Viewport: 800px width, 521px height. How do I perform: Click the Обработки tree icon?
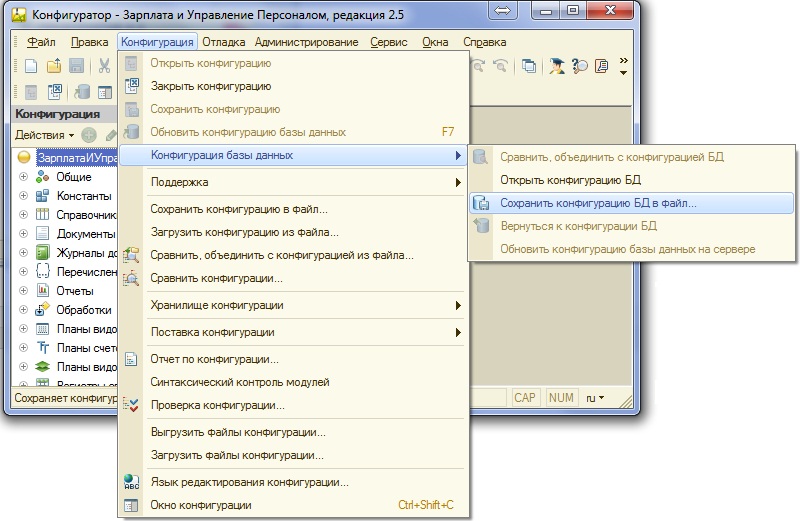(x=42, y=309)
